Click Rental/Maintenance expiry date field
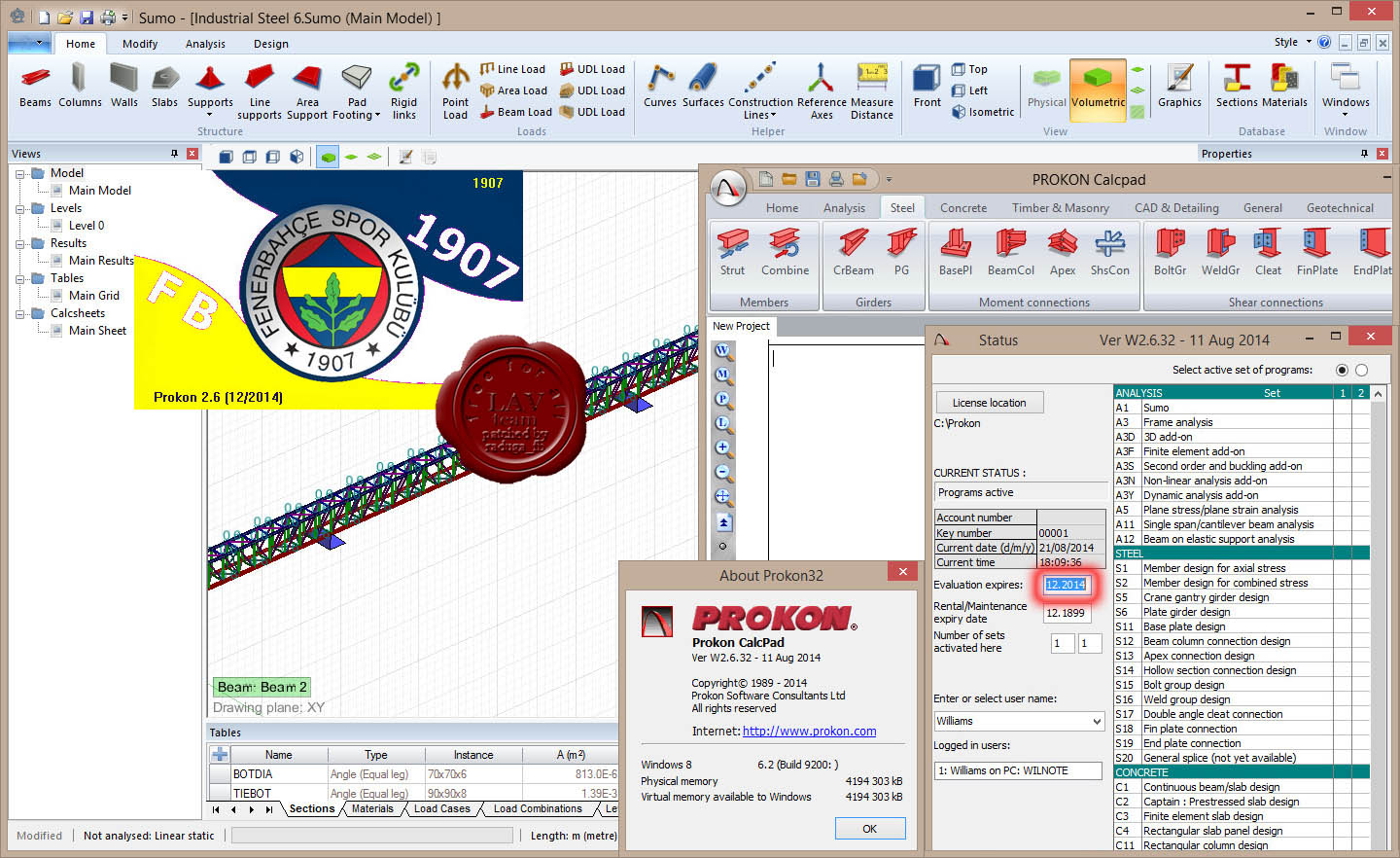Viewport: 1400px width, 858px height. coord(1067,613)
